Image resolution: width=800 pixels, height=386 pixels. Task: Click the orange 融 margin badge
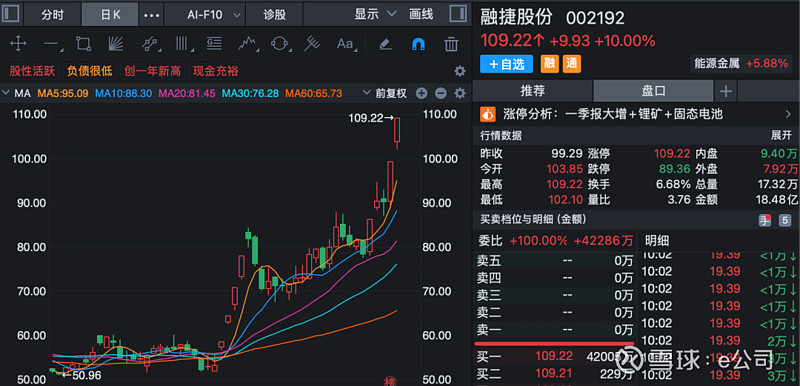pos(549,64)
